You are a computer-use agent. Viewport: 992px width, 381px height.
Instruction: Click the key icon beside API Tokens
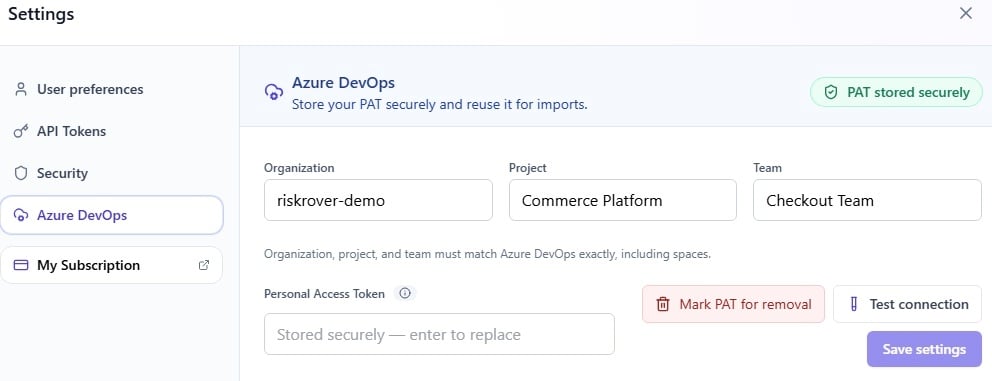click(x=21, y=131)
